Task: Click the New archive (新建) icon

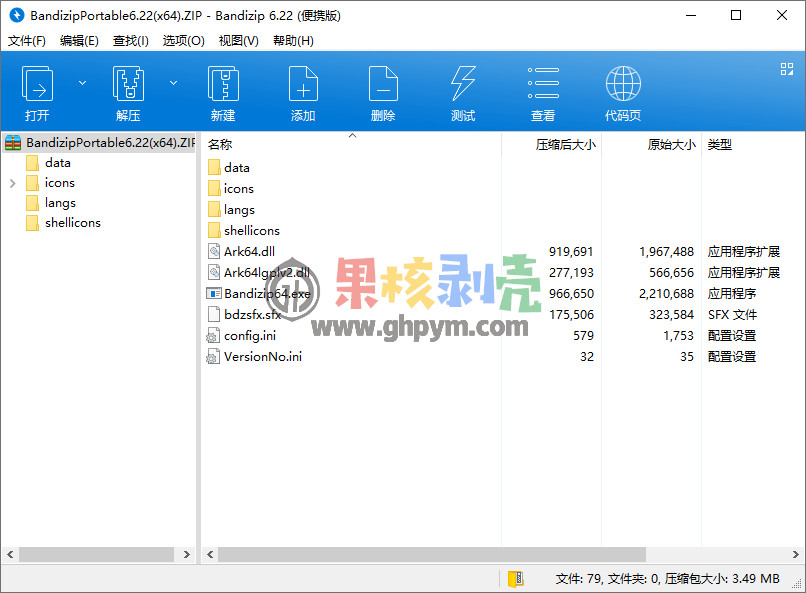Action: (x=223, y=83)
